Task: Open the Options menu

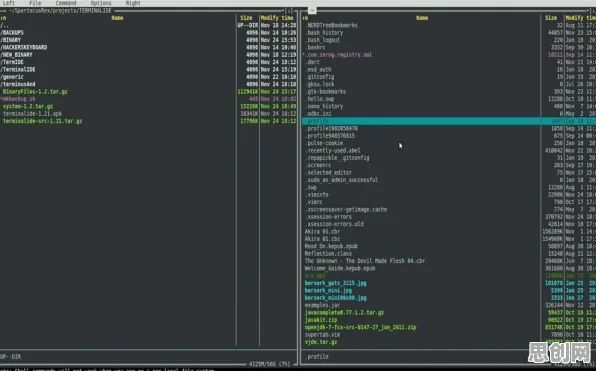Action: (101, 3)
